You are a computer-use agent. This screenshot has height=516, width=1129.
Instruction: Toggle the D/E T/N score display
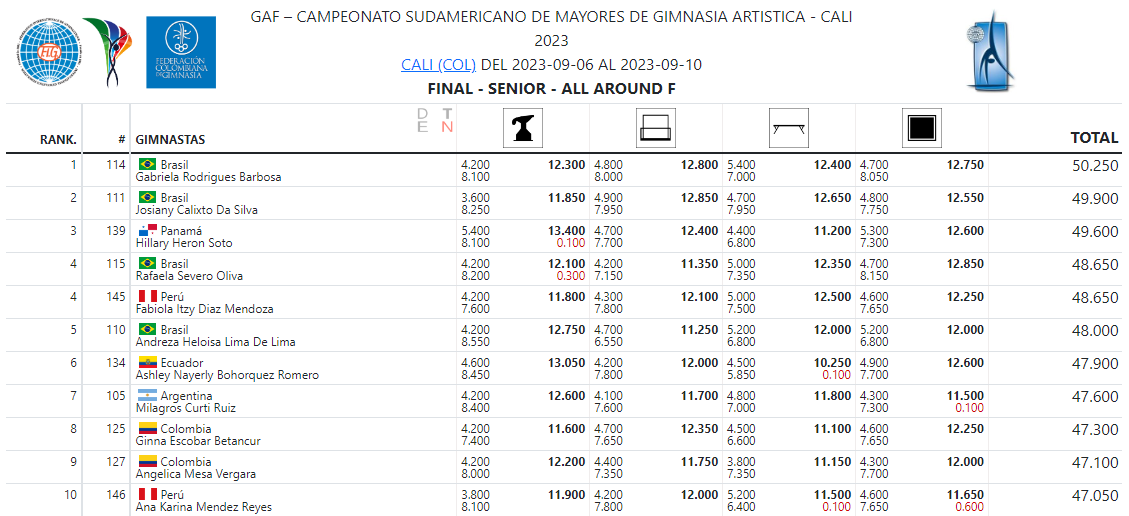[x=435, y=120]
